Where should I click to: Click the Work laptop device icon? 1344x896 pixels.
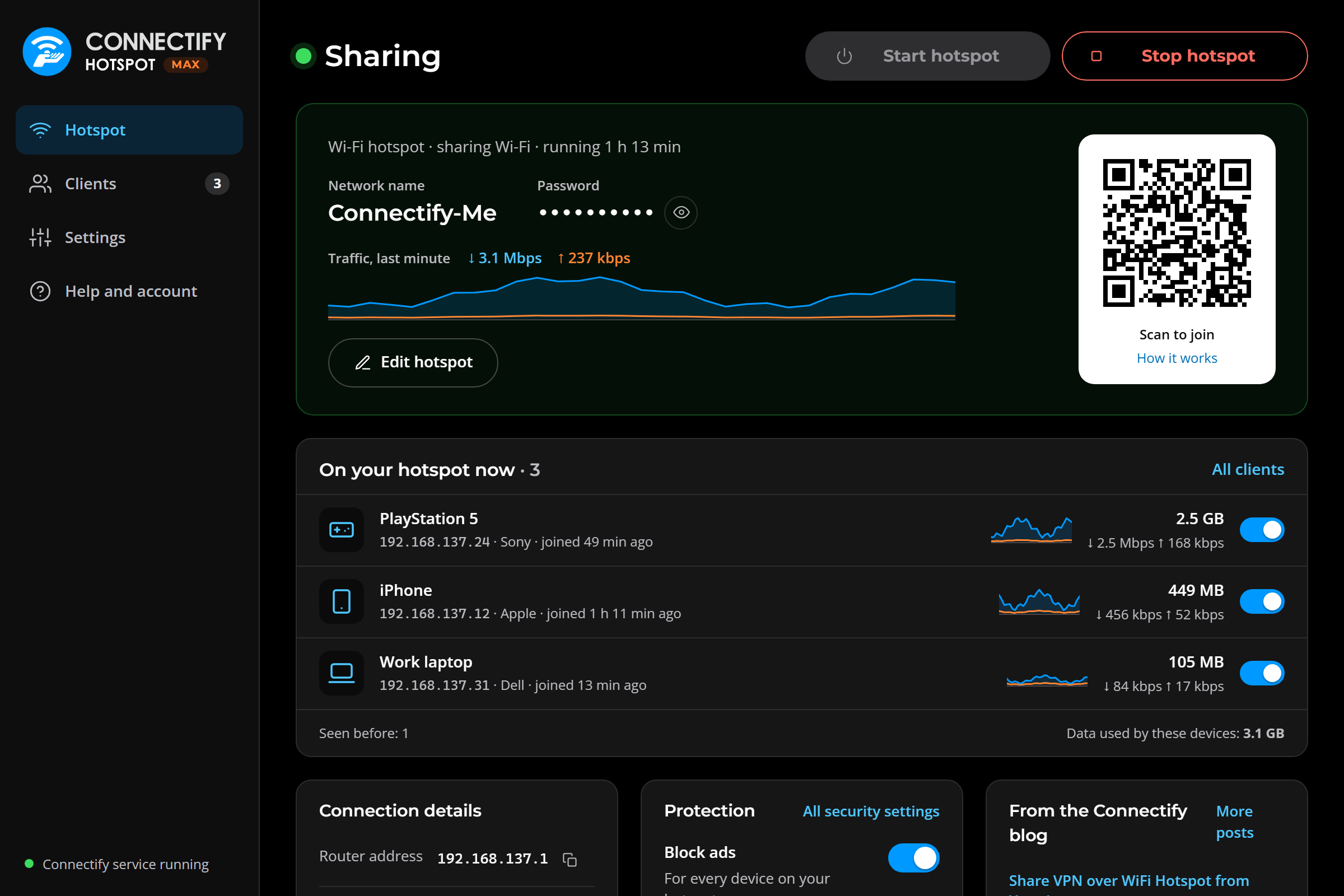coord(342,673)
